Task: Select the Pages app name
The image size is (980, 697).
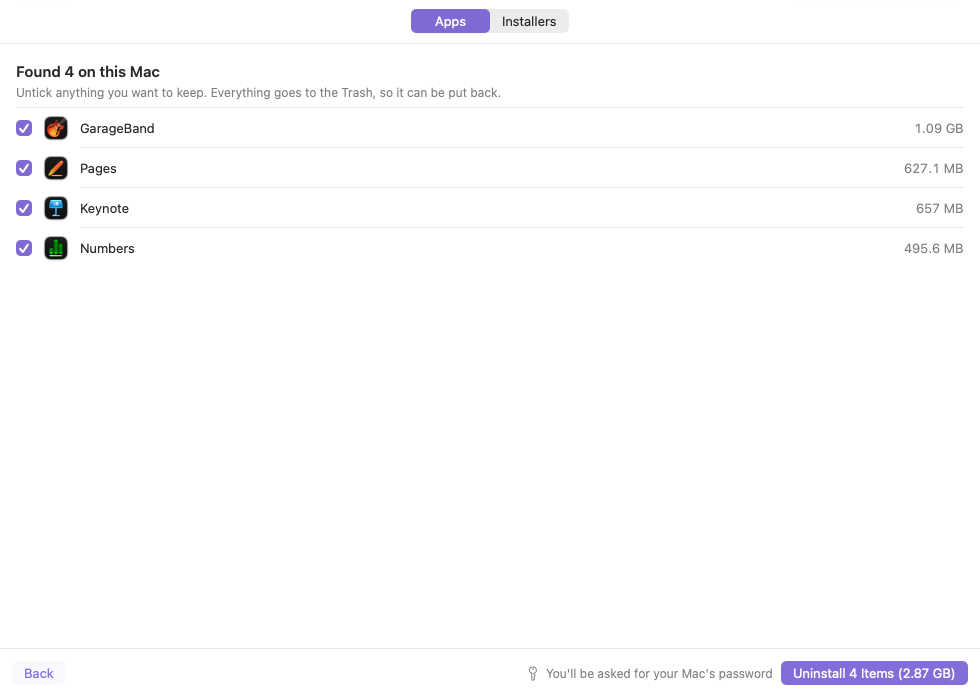Action: coord(98,168)
